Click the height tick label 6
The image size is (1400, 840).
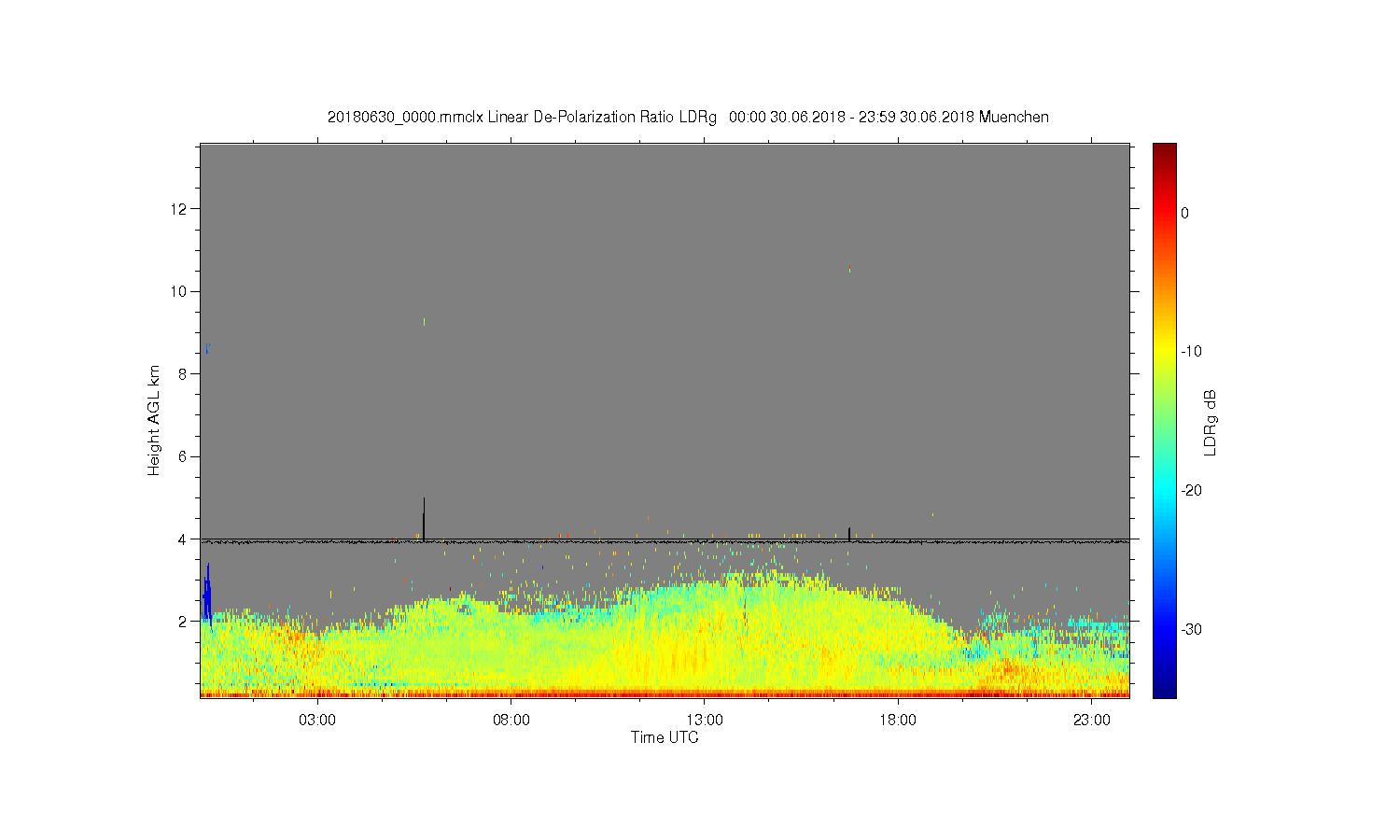click(x=182, y=456)
